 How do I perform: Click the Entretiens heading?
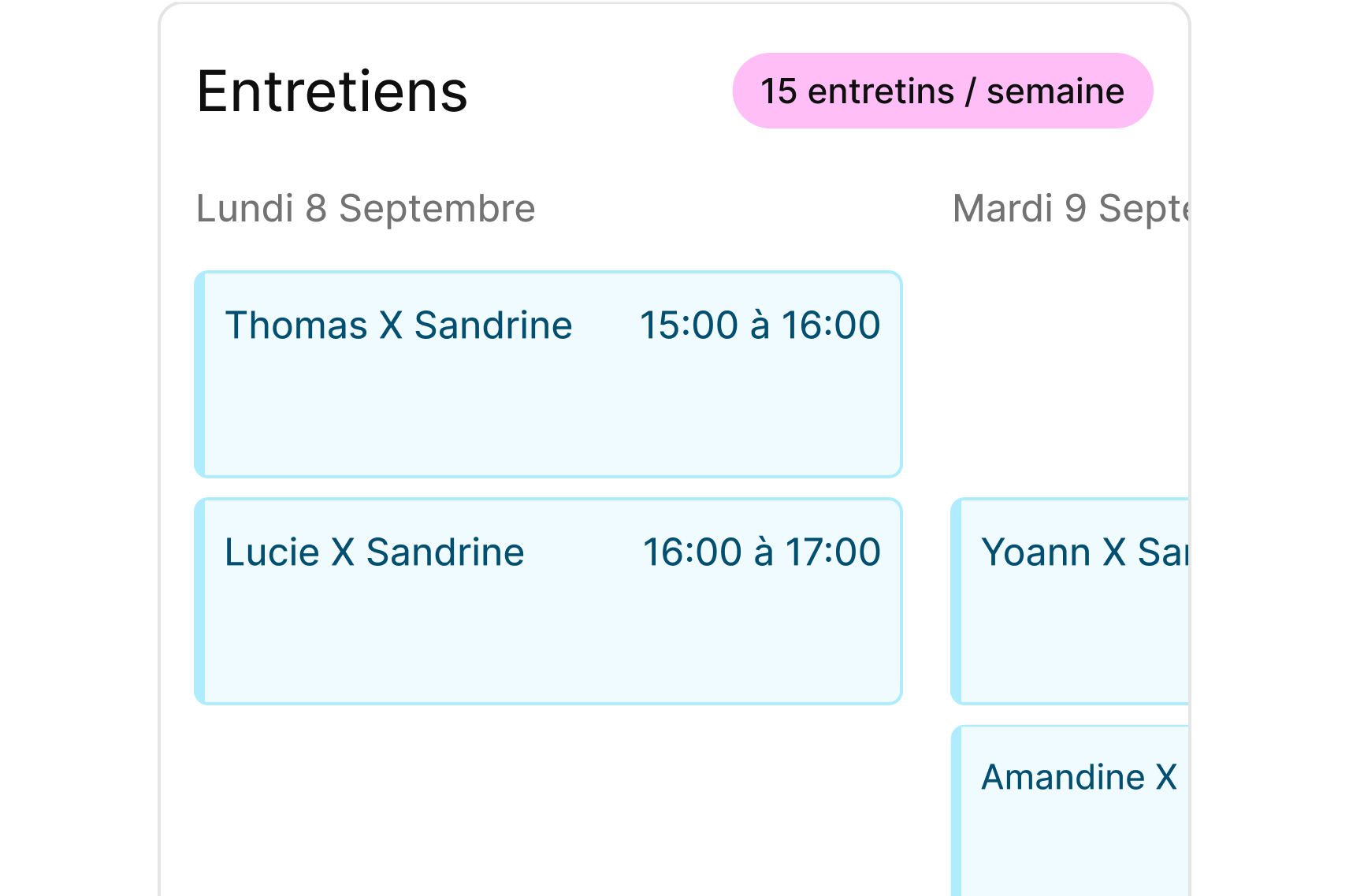[332, 92]
